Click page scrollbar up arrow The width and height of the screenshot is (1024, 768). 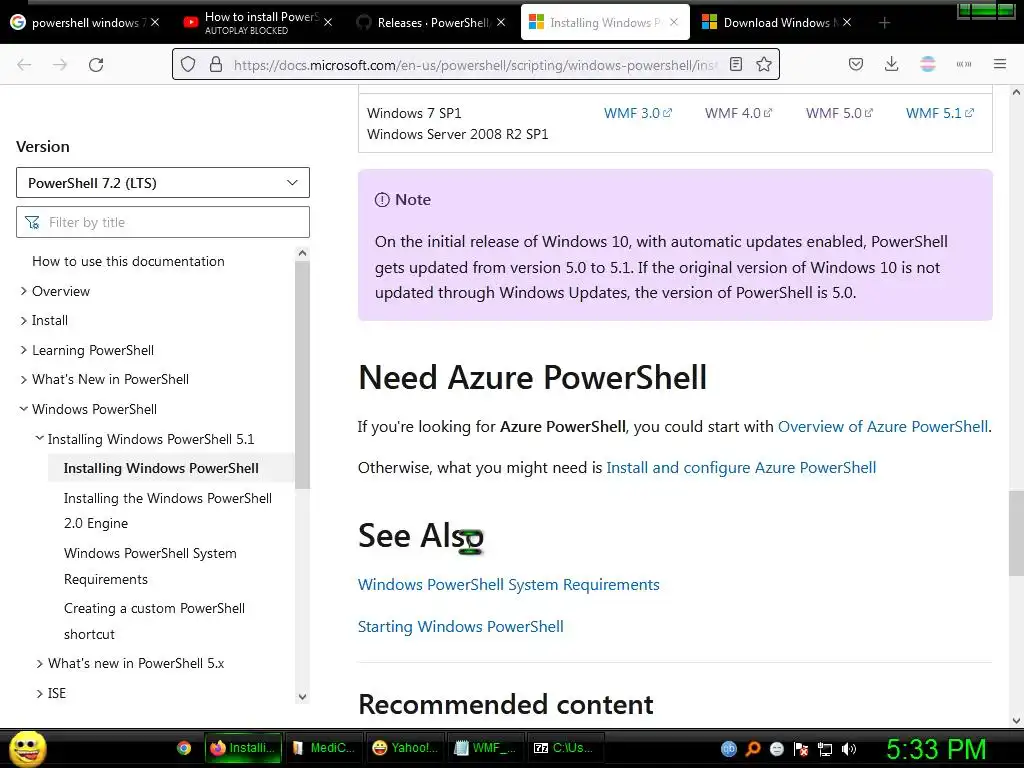click(1016, 92)
